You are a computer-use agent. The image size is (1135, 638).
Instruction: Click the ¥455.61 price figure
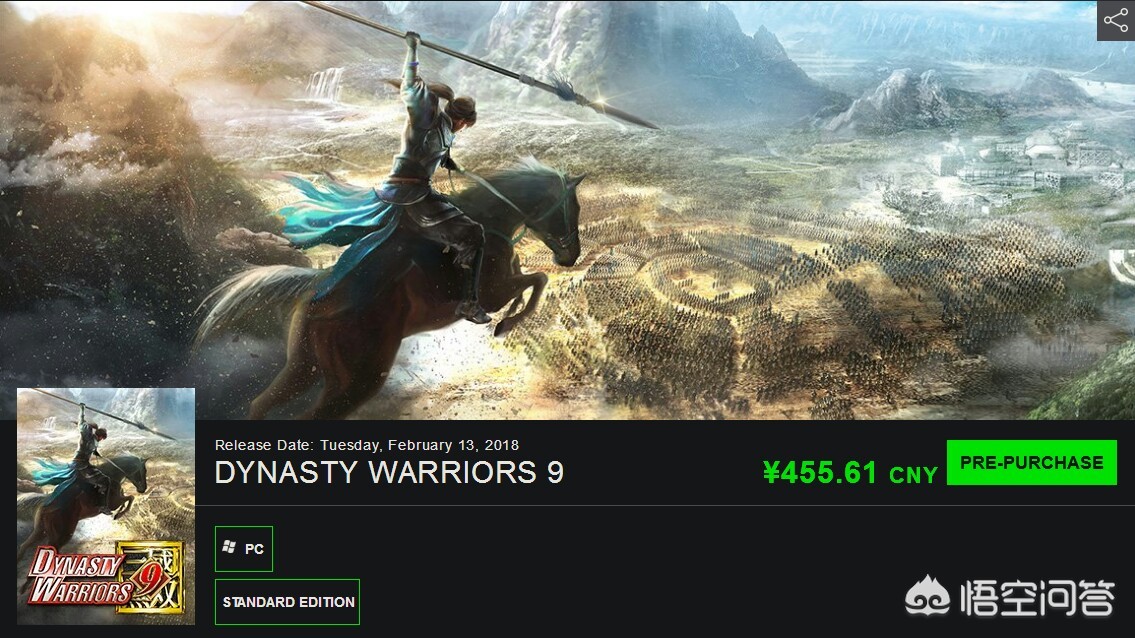819,473
